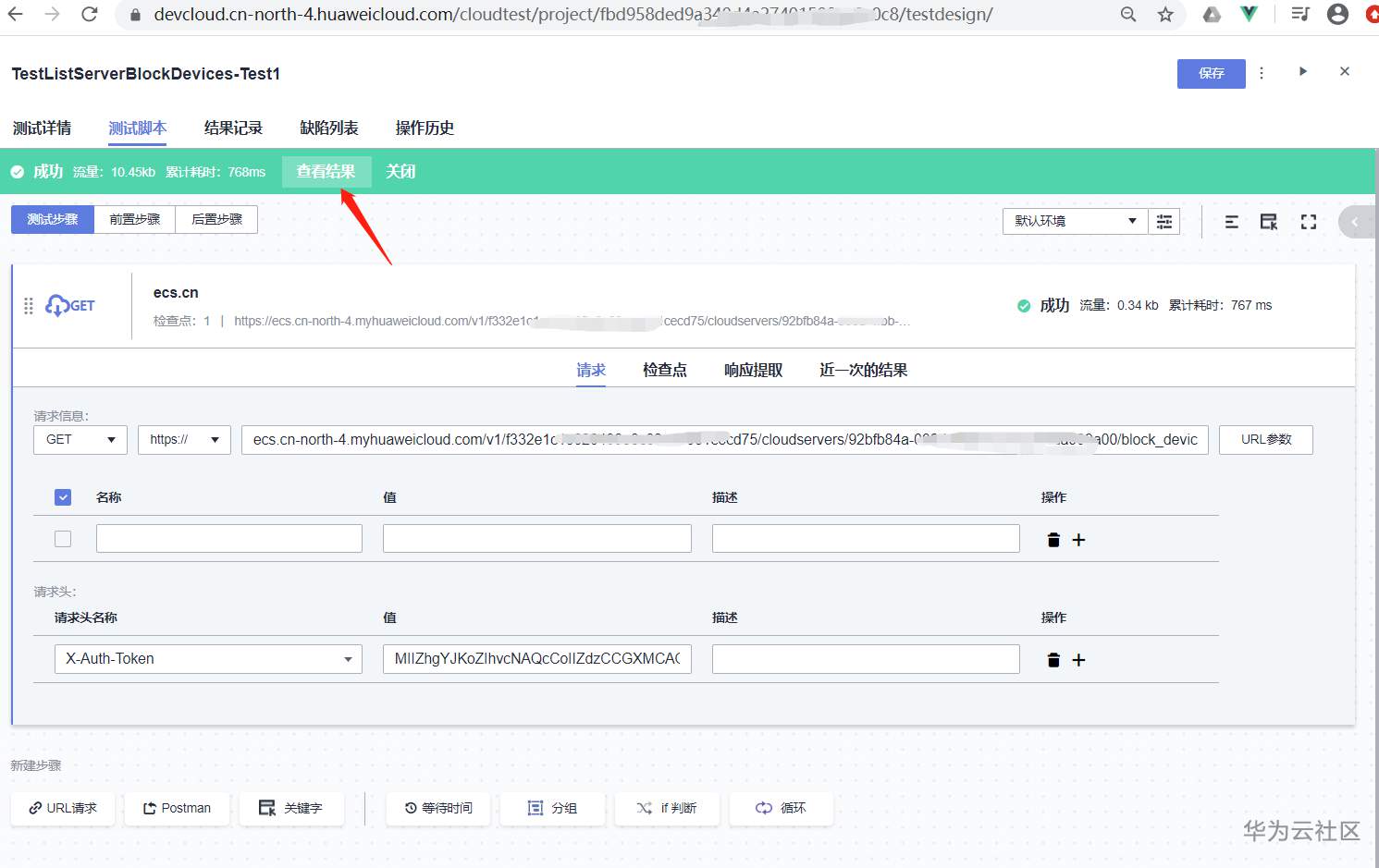Viewport: 1379px width, 868px height.
Task: Close the test case editor panel
Action: point(1345,71)
